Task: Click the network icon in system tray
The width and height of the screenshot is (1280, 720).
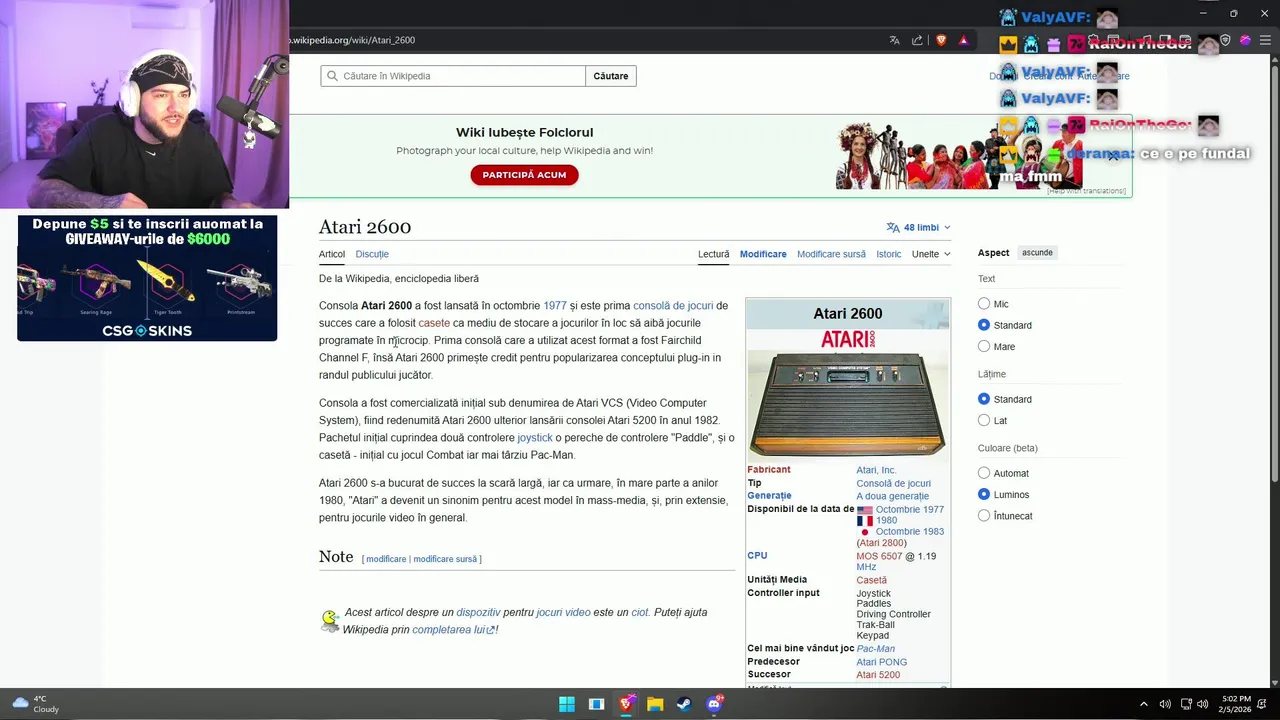Action: pos(1186,704)
